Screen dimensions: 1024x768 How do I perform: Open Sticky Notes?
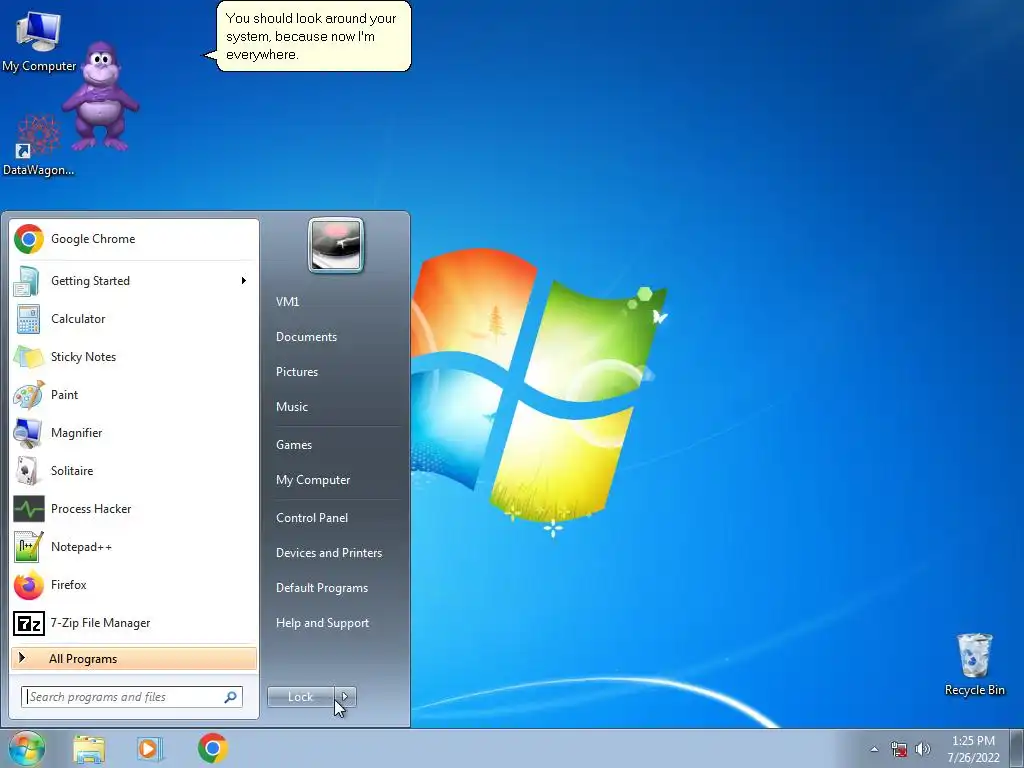tap(134, 357)
